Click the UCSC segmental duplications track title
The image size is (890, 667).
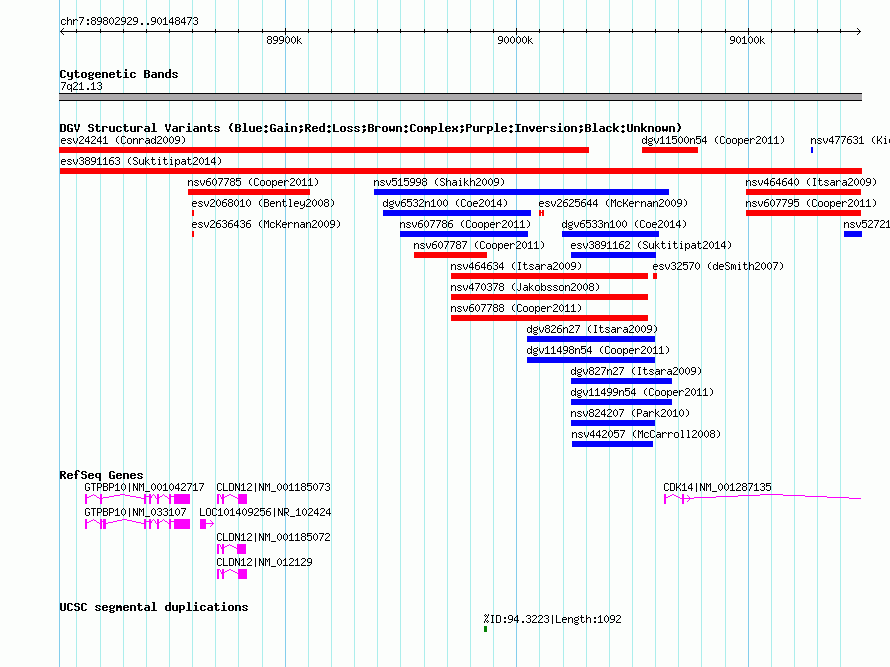(x=154, y=607)
